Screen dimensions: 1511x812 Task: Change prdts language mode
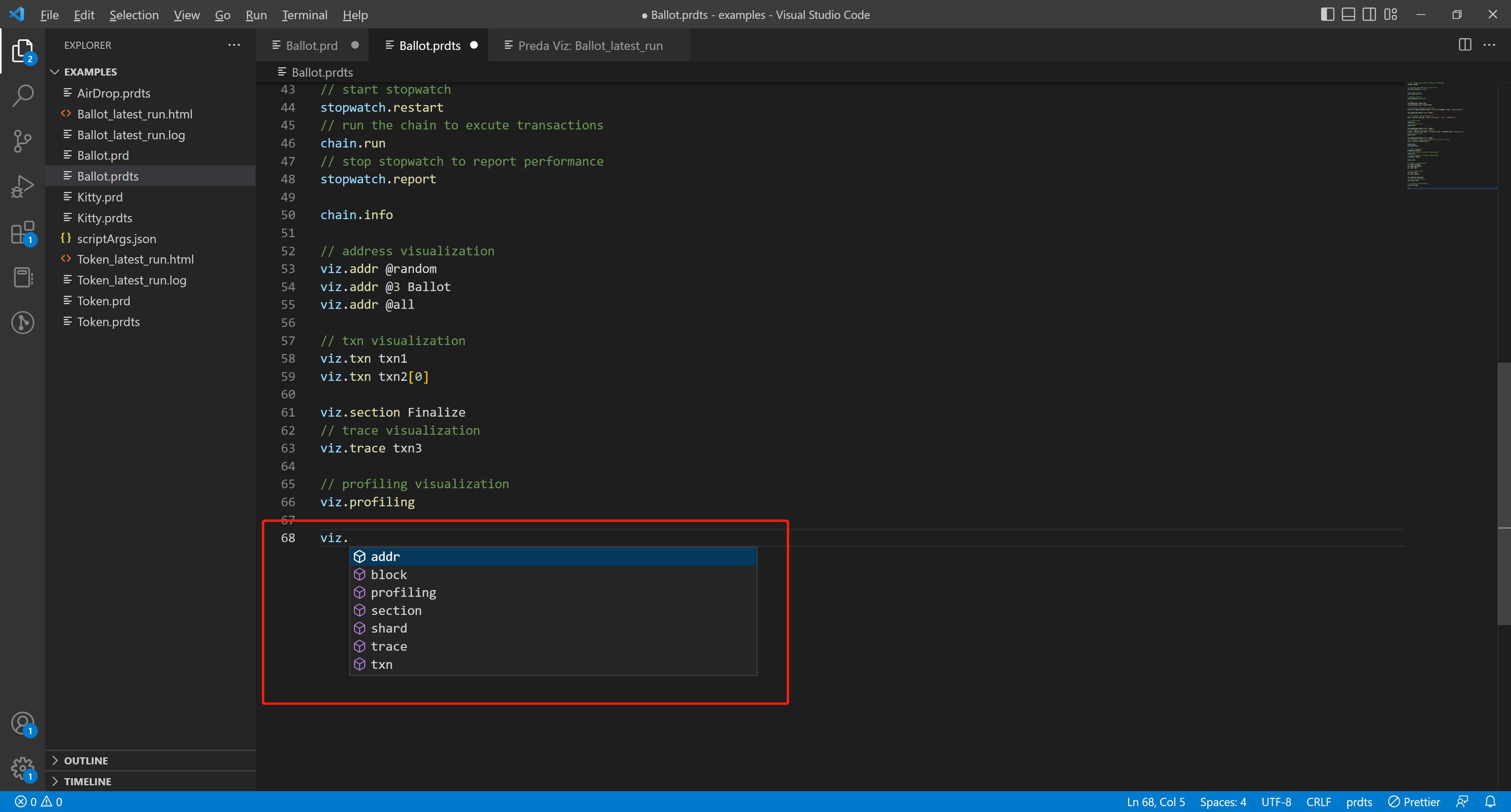coord(1359,801)
